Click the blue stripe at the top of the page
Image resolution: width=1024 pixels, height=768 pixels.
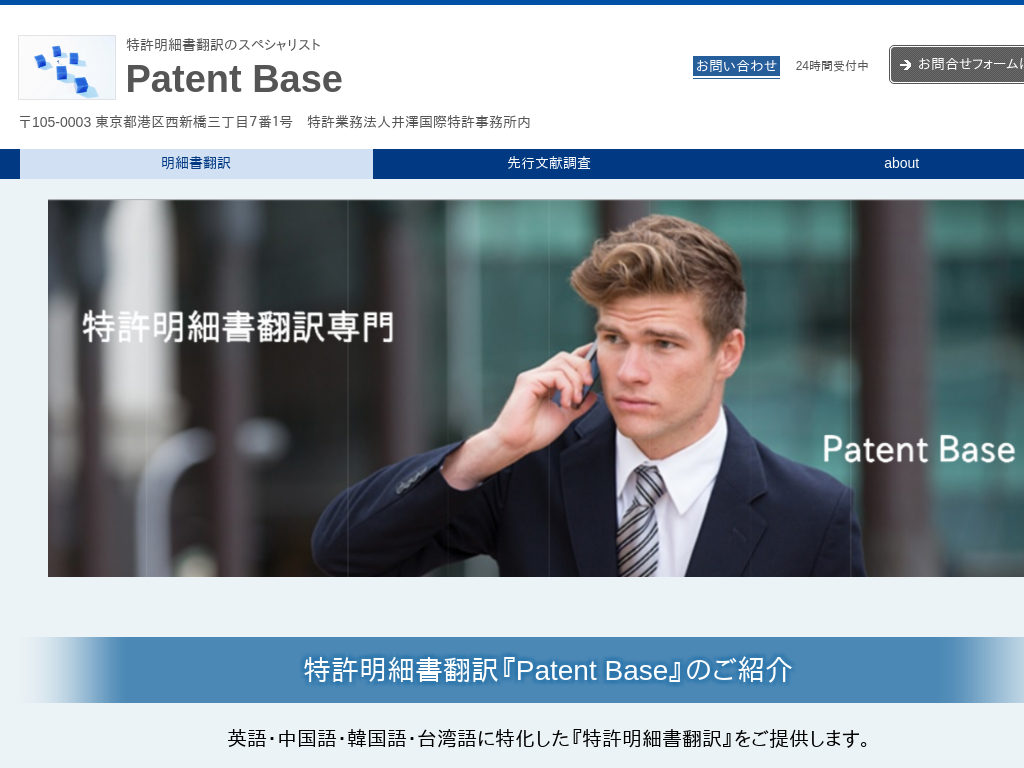[x=512, y=3]
